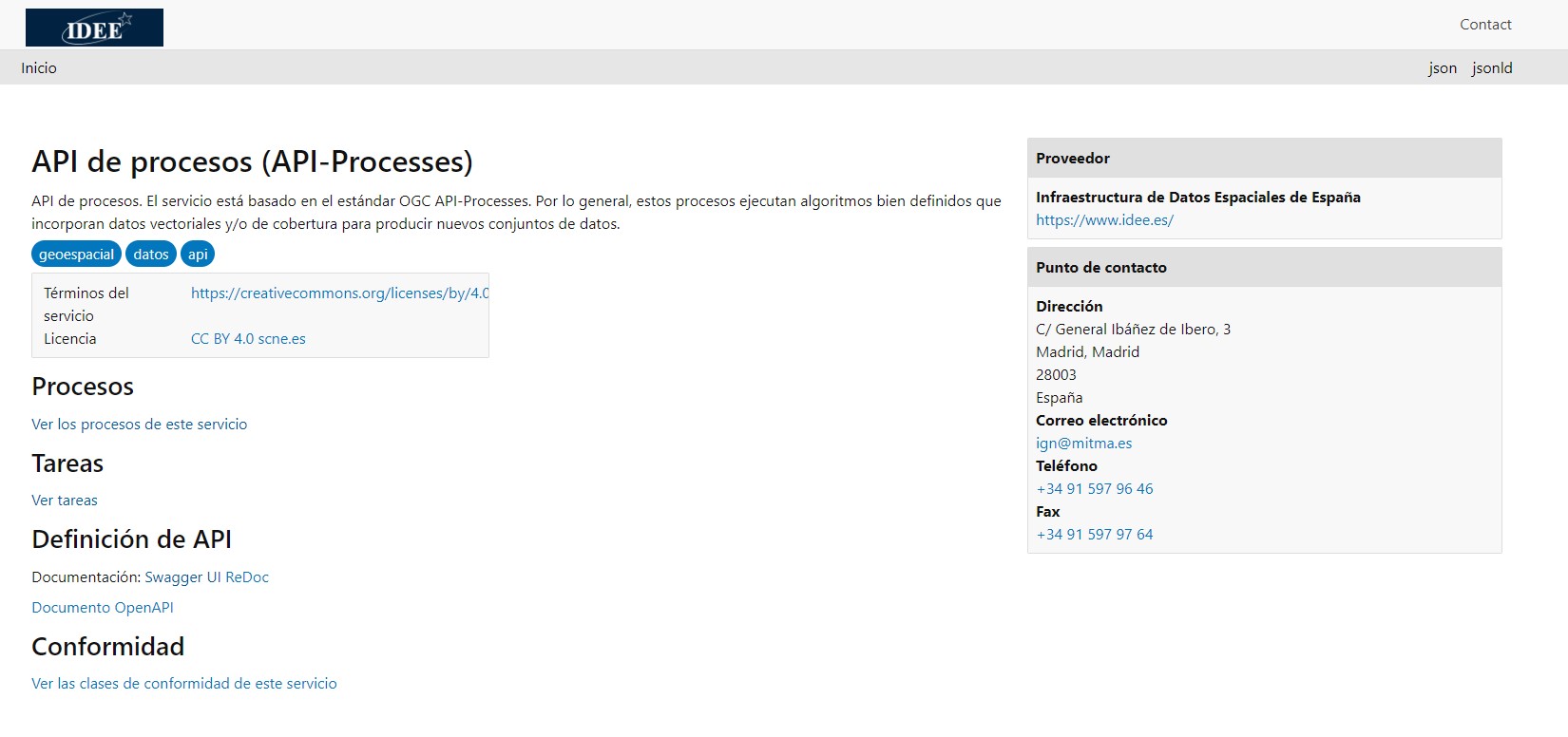Click the Teléfono label
The width and height of the screenshot is (1568, 737).
(x=1066, y=466)
